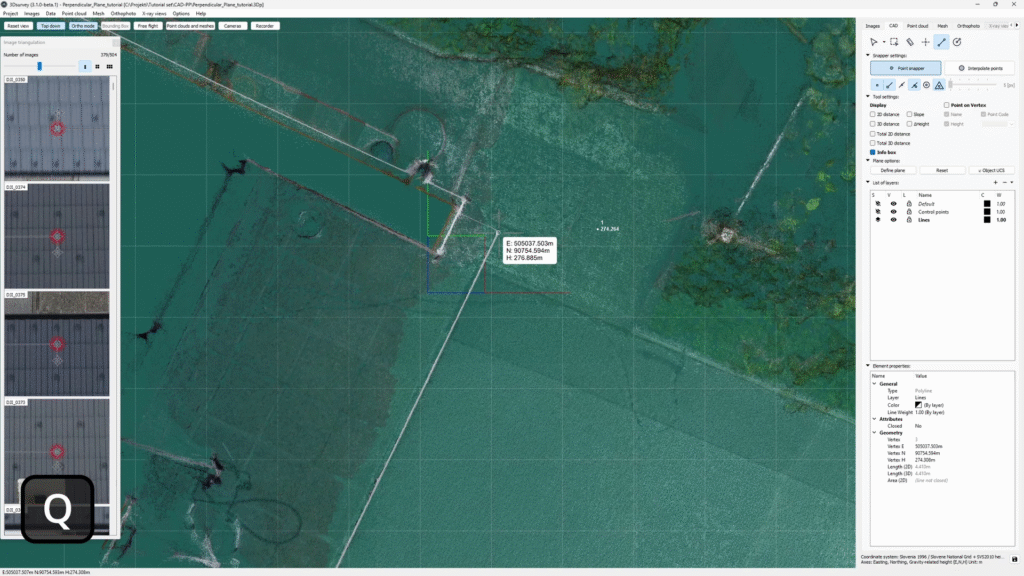Click the Default layer color swatch
Viewport: 1024px width, 576px height.
(987, 204)
